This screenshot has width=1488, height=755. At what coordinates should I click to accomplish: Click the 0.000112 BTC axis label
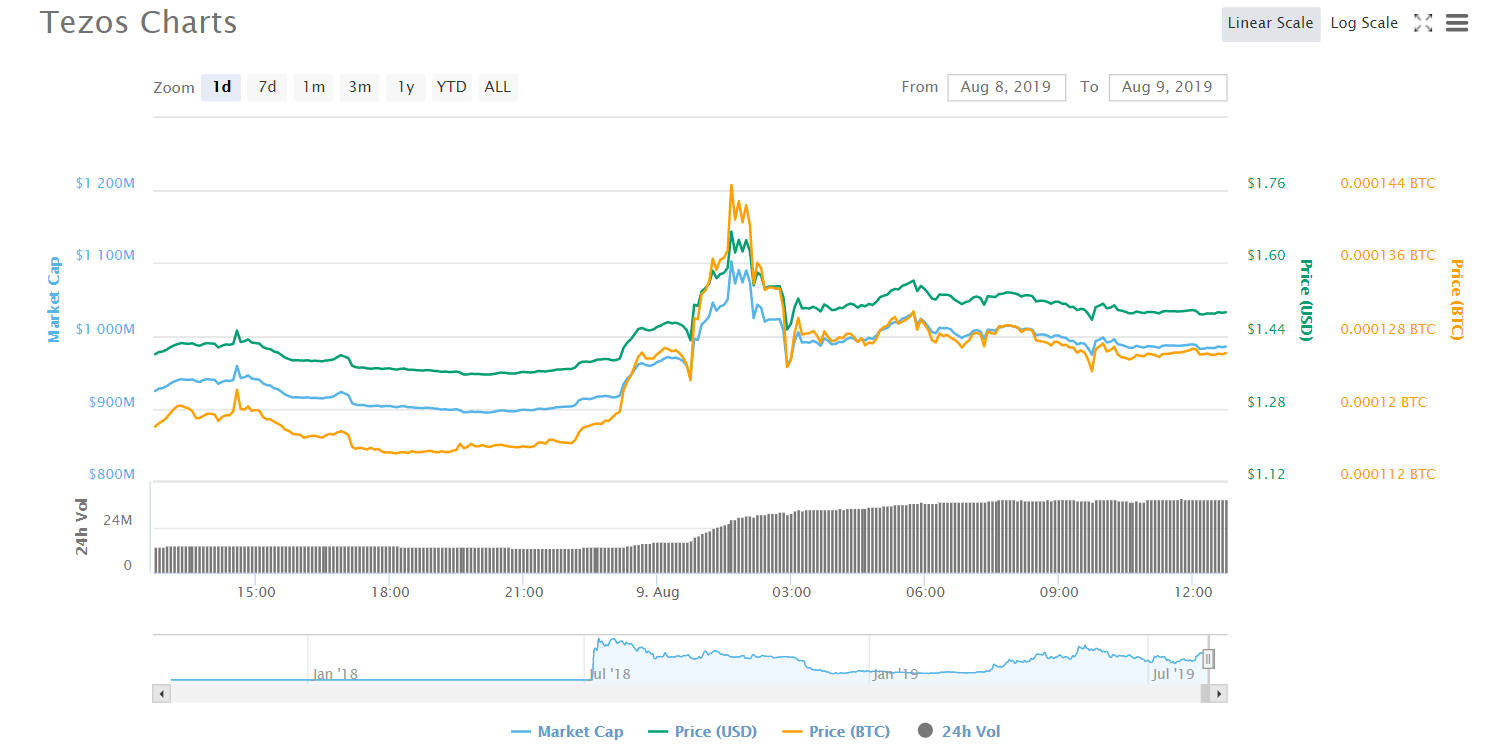[x=1388, y=474]
